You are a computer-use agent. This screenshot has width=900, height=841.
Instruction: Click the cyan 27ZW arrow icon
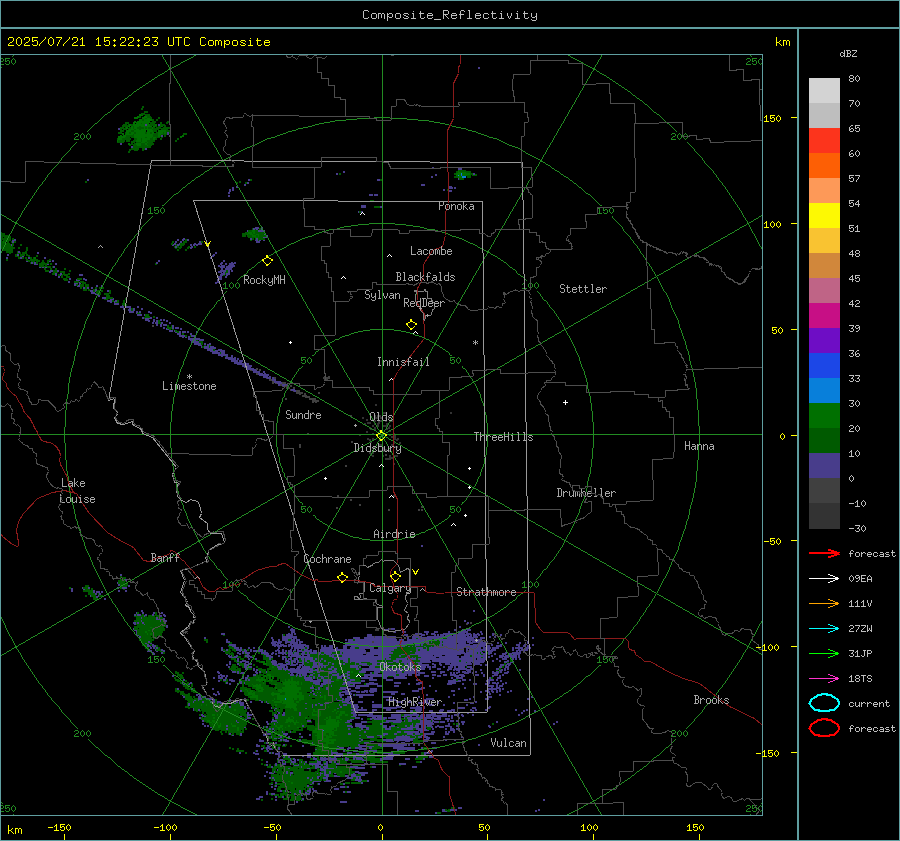(x=824, y=629)
